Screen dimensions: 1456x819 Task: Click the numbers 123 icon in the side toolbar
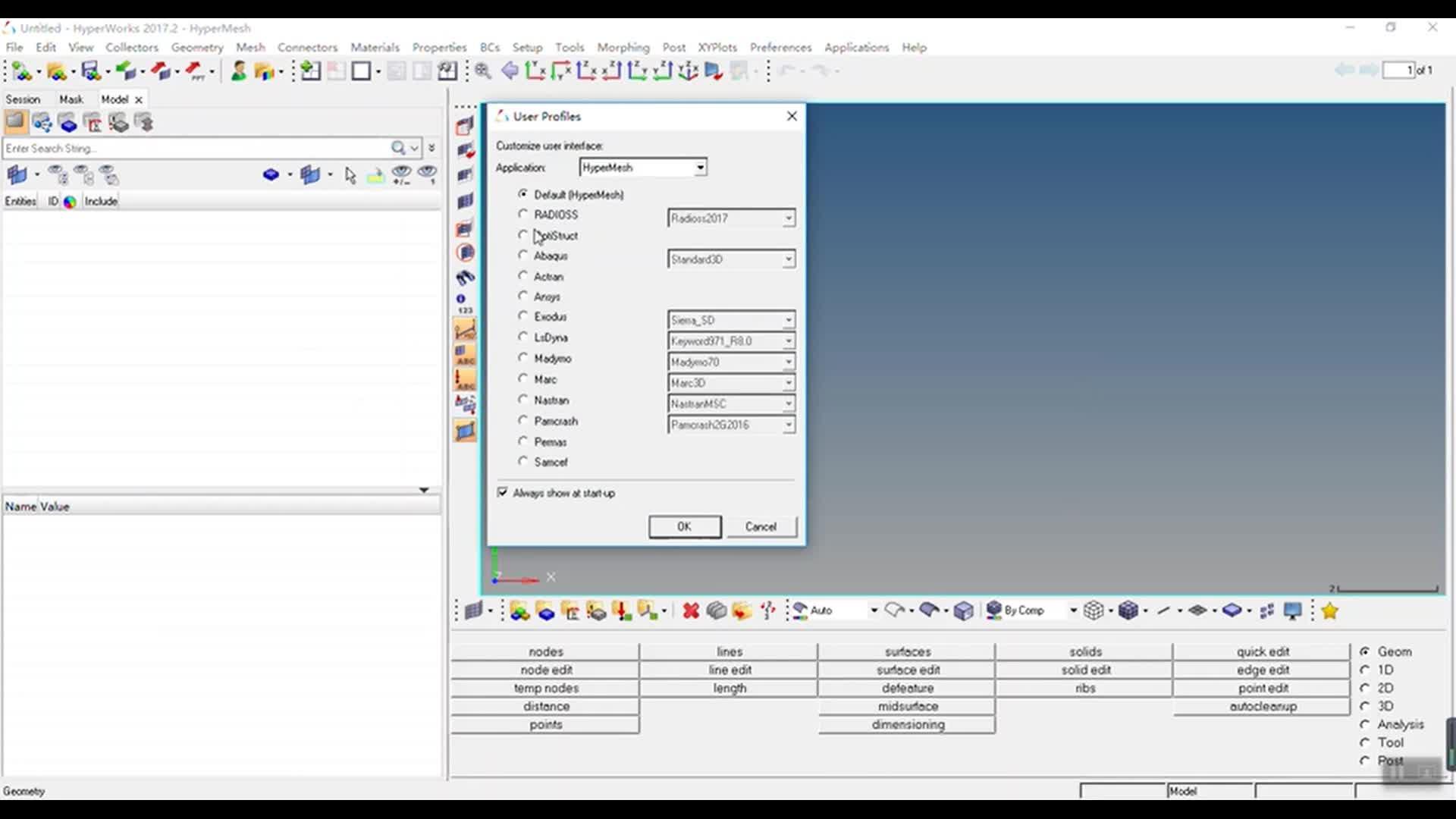(x=464, y=303)
